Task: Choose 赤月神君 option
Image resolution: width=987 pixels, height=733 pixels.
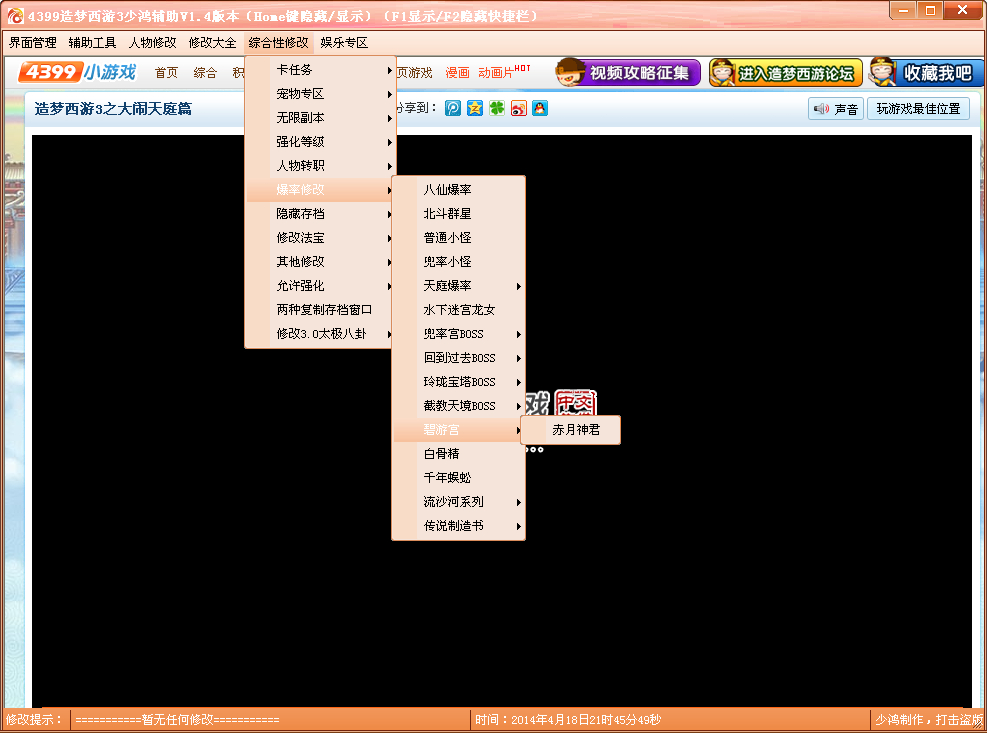Action: tap(571, 429)
